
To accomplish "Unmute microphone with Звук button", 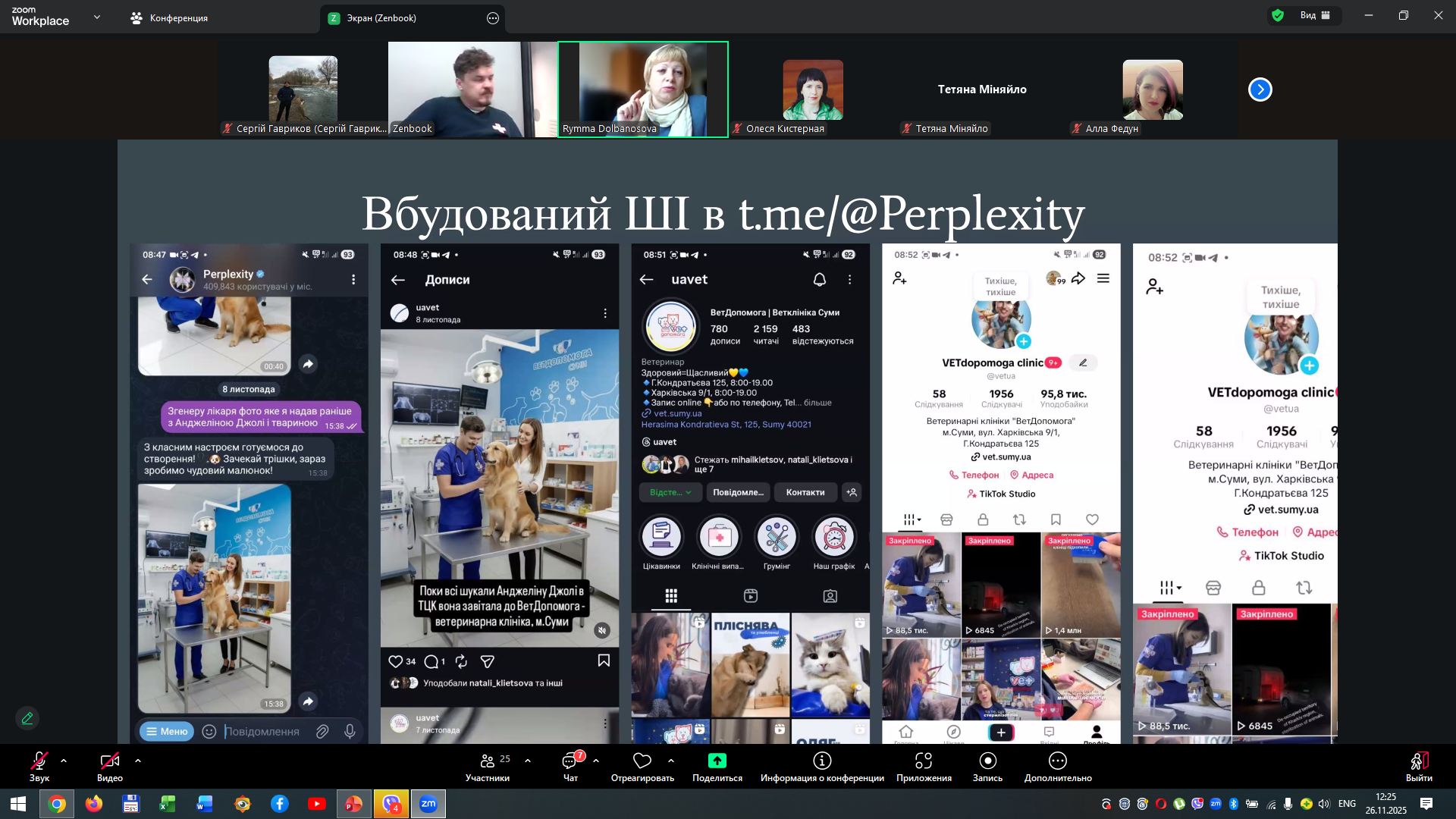I will (39, 761).
